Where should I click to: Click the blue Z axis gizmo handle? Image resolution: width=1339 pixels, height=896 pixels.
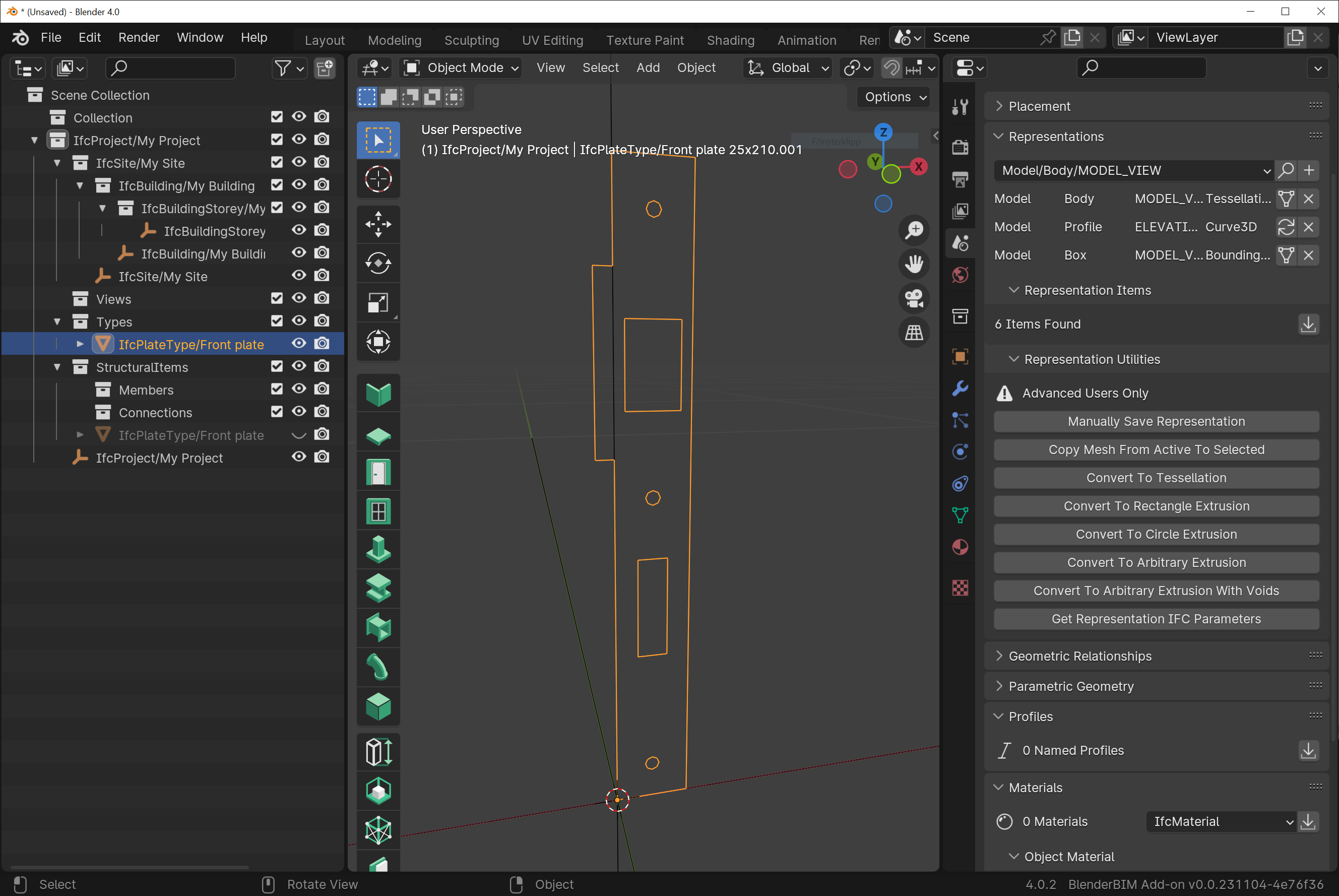click(883, 133)
